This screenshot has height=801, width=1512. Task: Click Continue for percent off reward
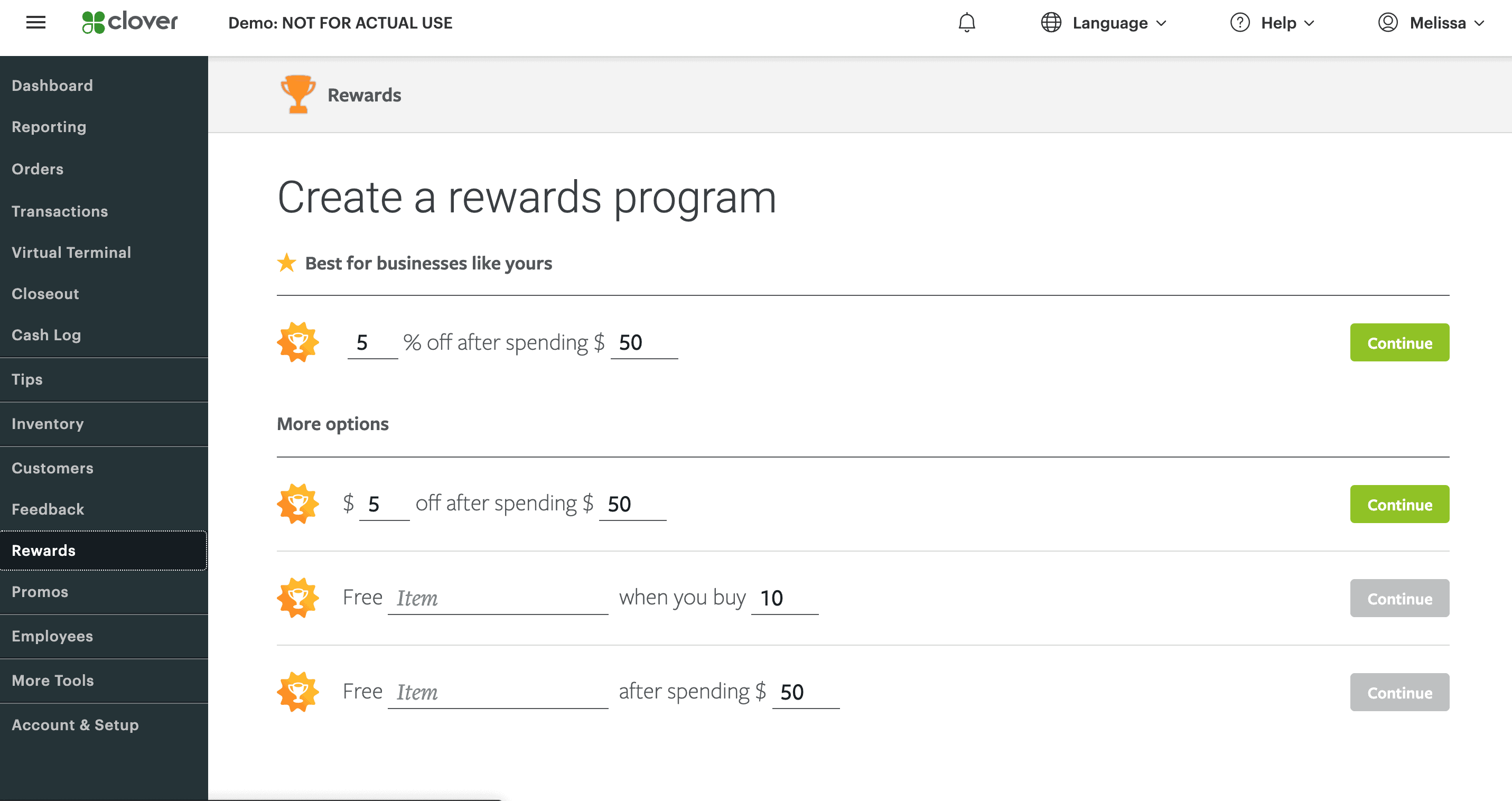1399,342
